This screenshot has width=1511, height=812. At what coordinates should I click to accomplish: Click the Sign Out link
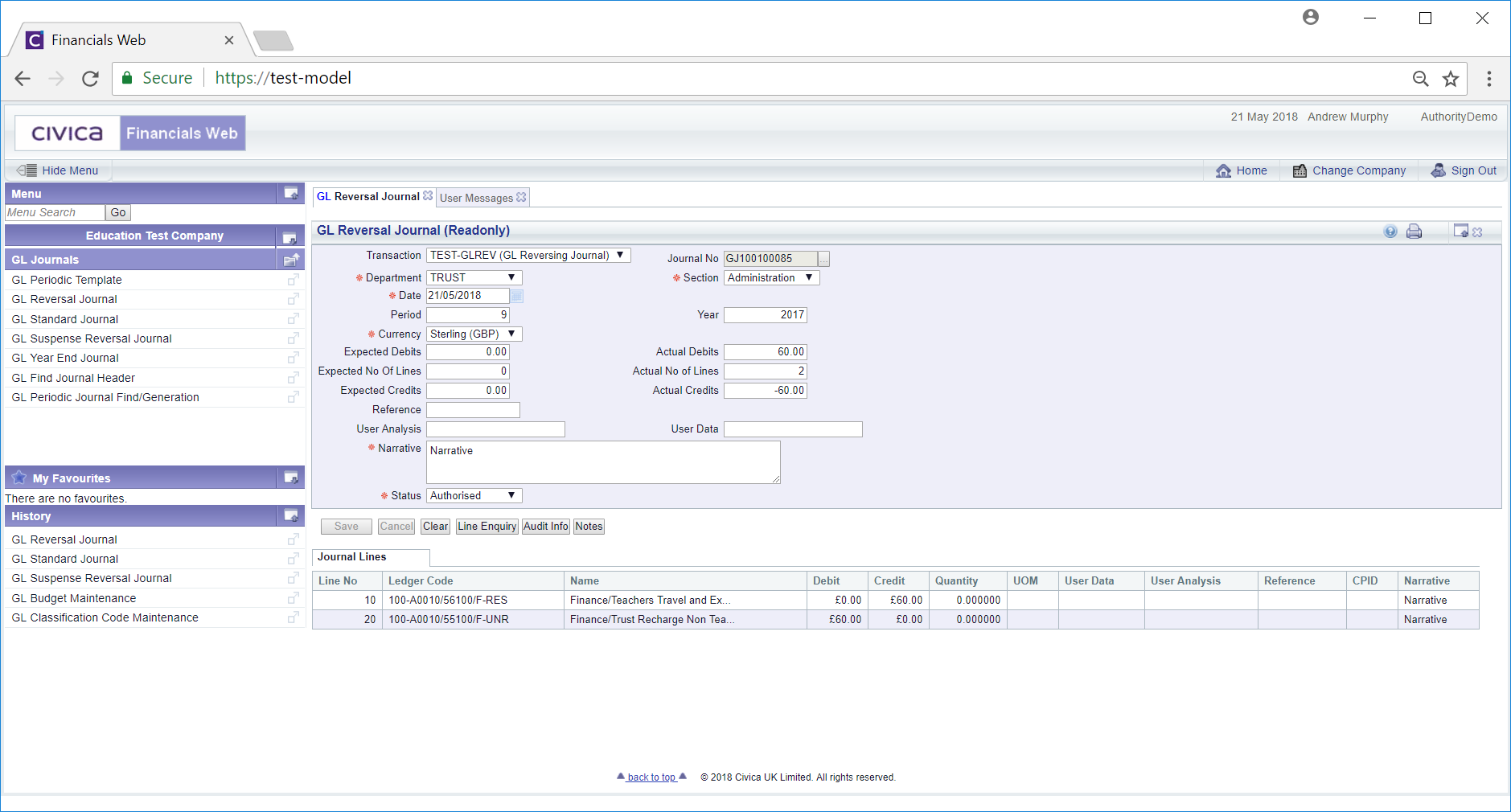click(1473, 170)
